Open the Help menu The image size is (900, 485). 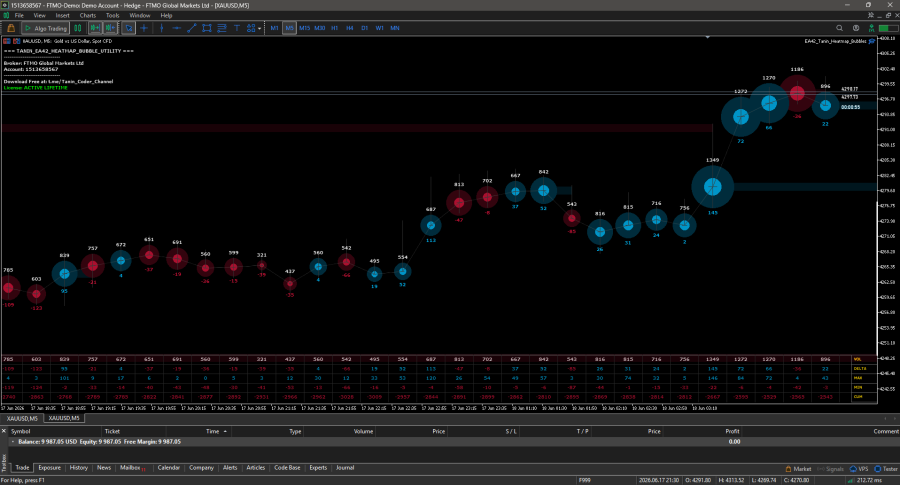pos(166,15)
